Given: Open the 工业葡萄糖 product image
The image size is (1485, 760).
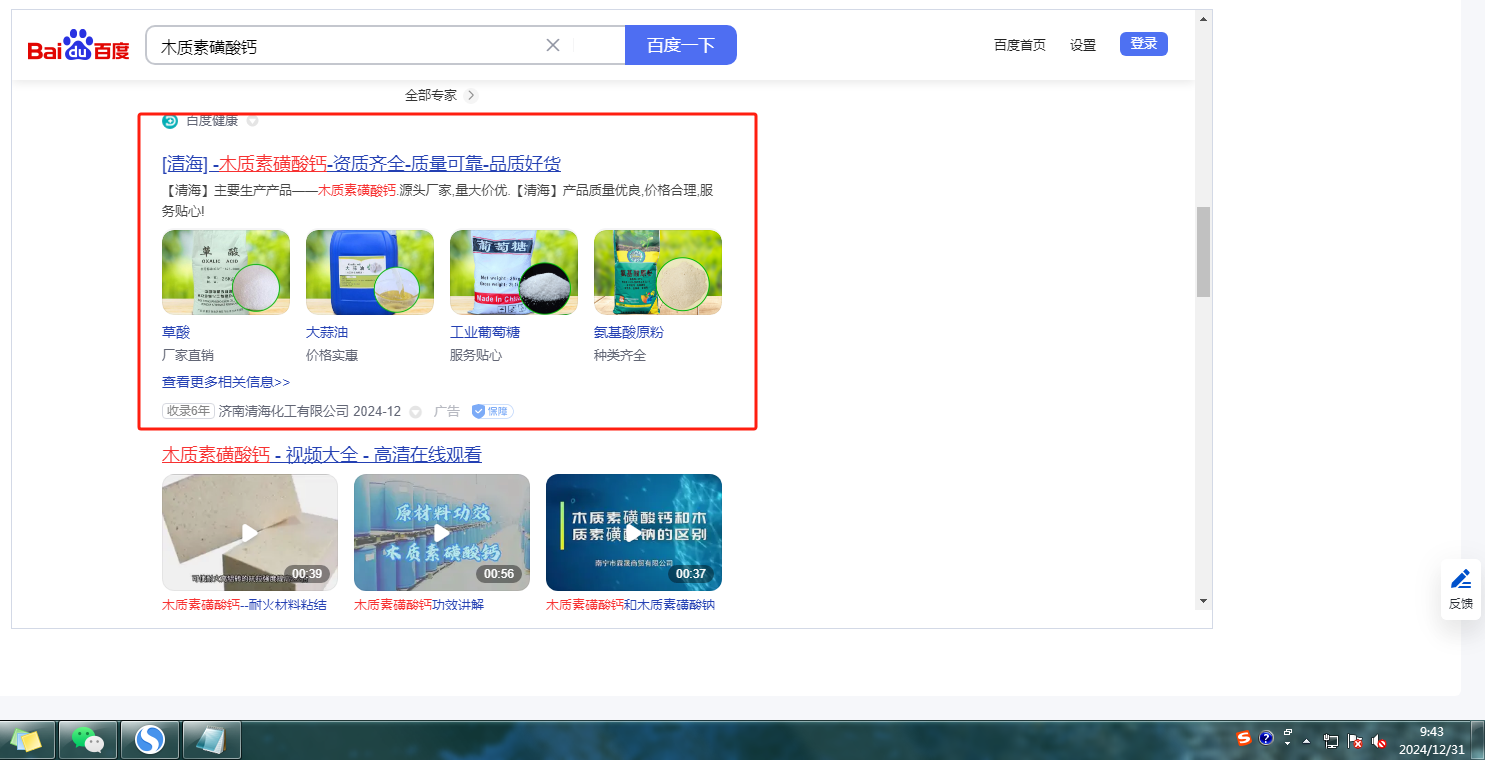Looking at the screenshot, I should pos(514,272).
